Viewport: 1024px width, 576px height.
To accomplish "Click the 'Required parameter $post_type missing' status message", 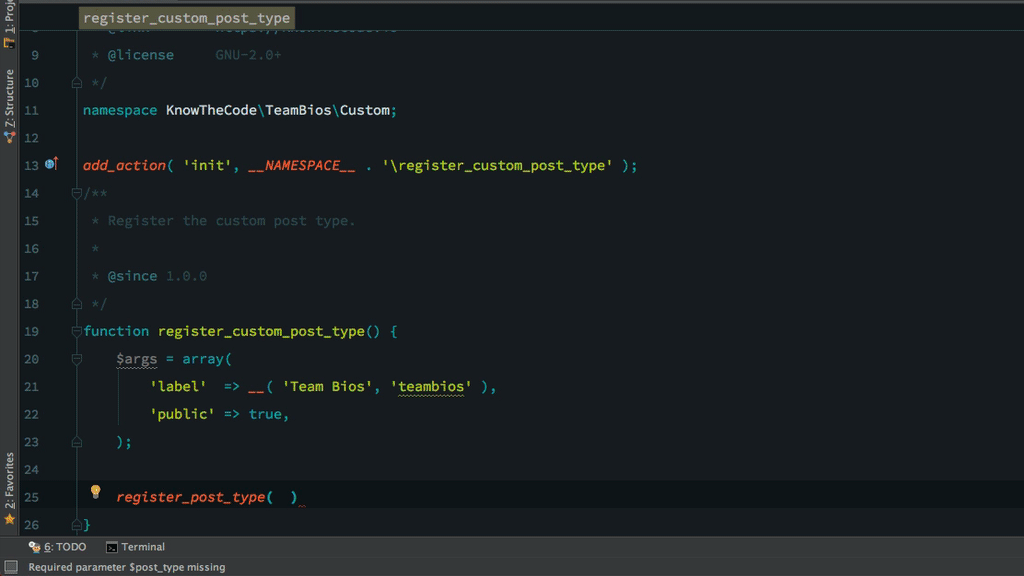I will [x=127, y=567].
